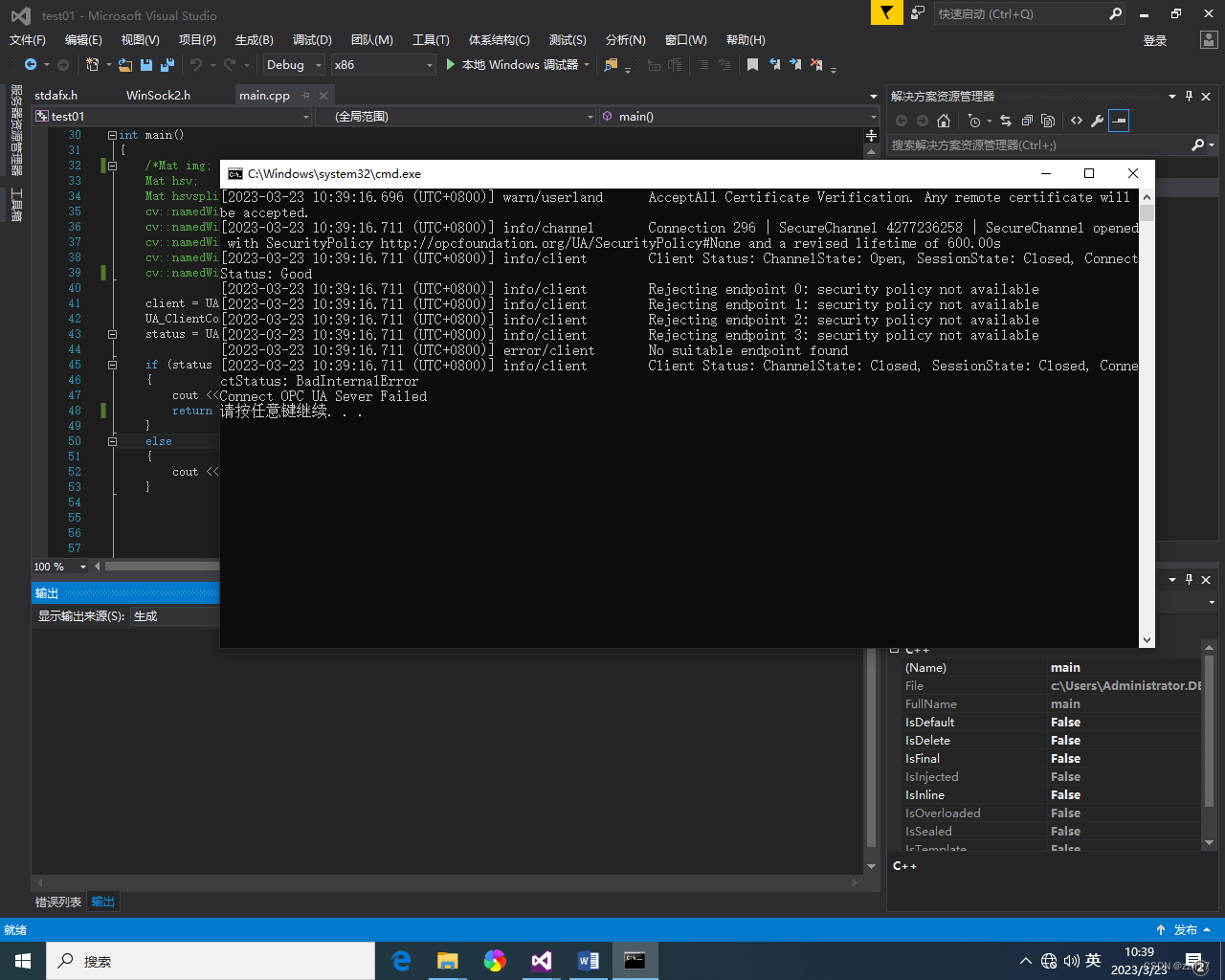Viewport: 1225px width, 980px height.
Task: Click the redo toolbar arrow
Action: 230,64
